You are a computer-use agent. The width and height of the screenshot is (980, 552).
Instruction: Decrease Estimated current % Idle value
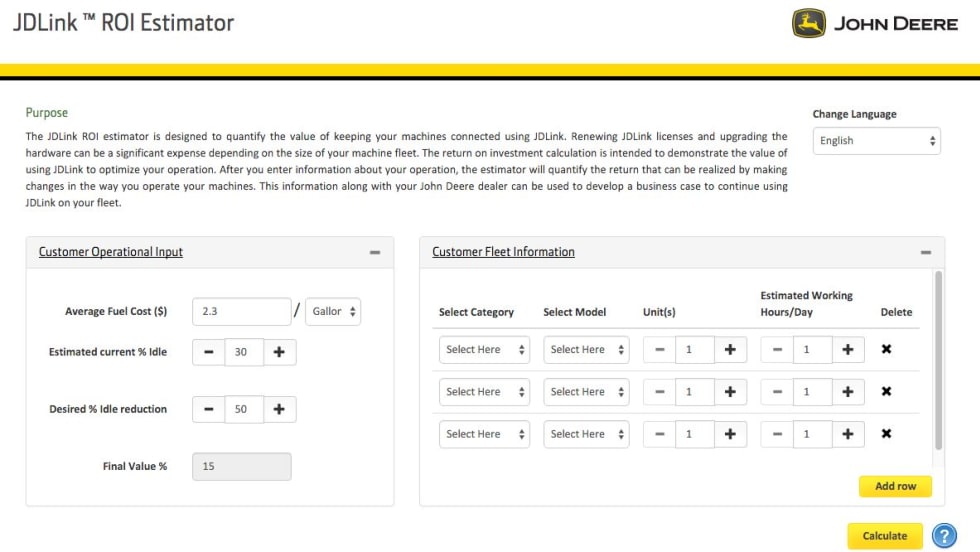coord(208,352)
